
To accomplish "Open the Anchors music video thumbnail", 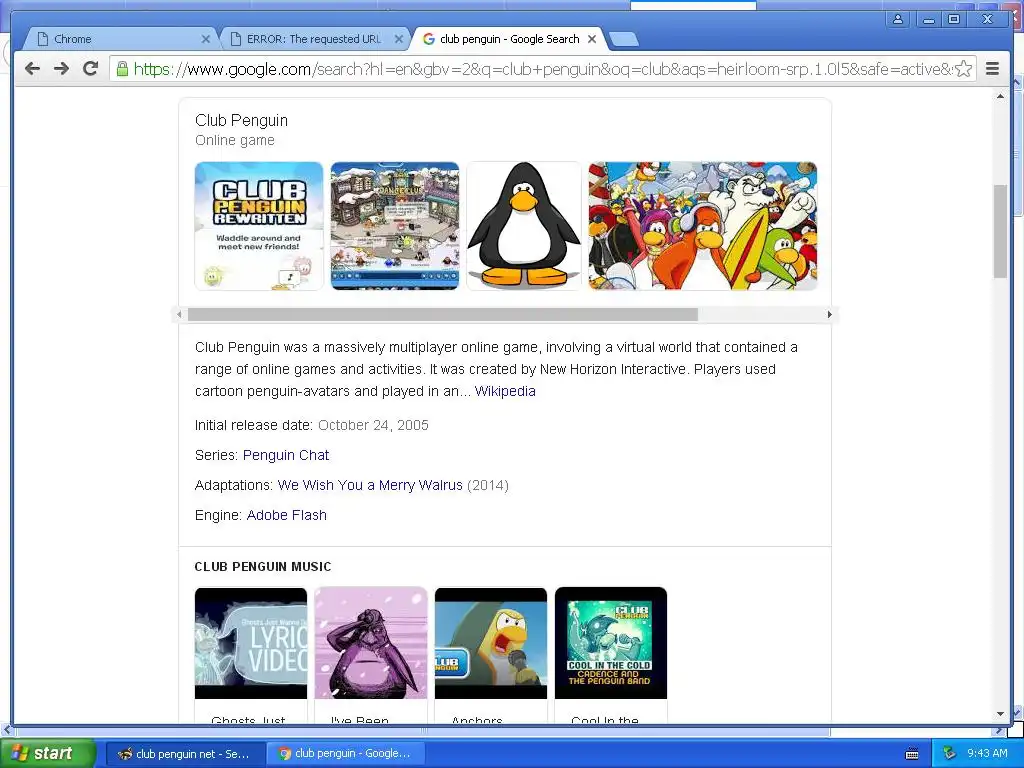I will 491,643.
